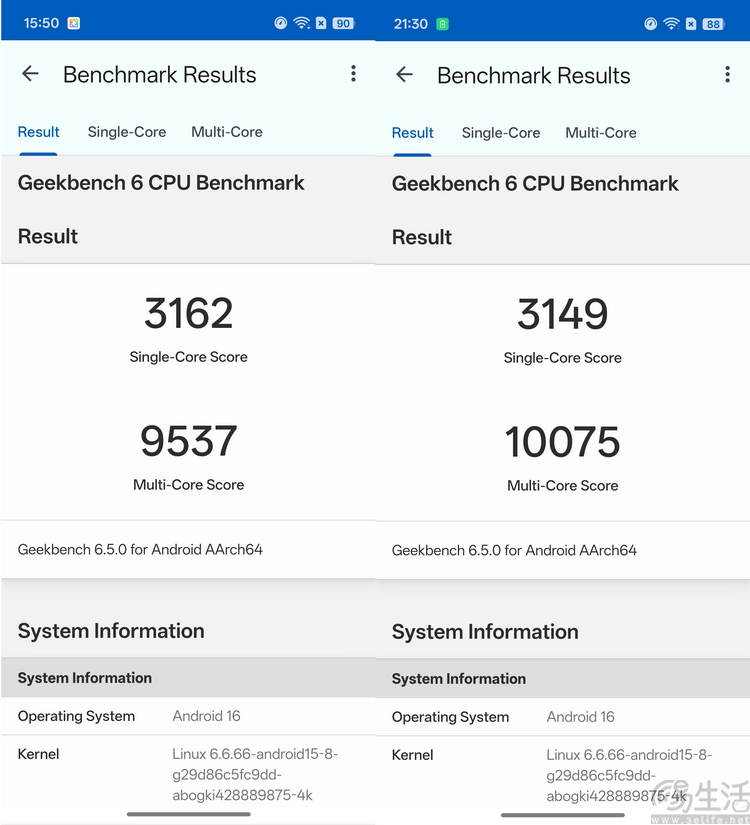
Task: Tap the home gesture bar in the 15:50 screen
Action: 188,814
